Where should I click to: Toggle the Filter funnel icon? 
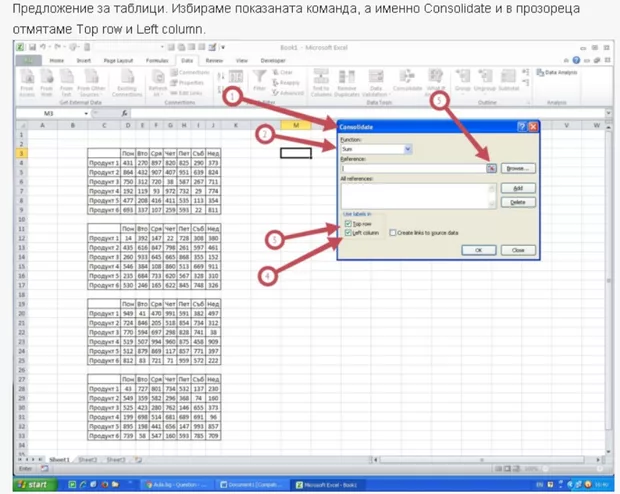pyautogui.click(x=259, y=80)
